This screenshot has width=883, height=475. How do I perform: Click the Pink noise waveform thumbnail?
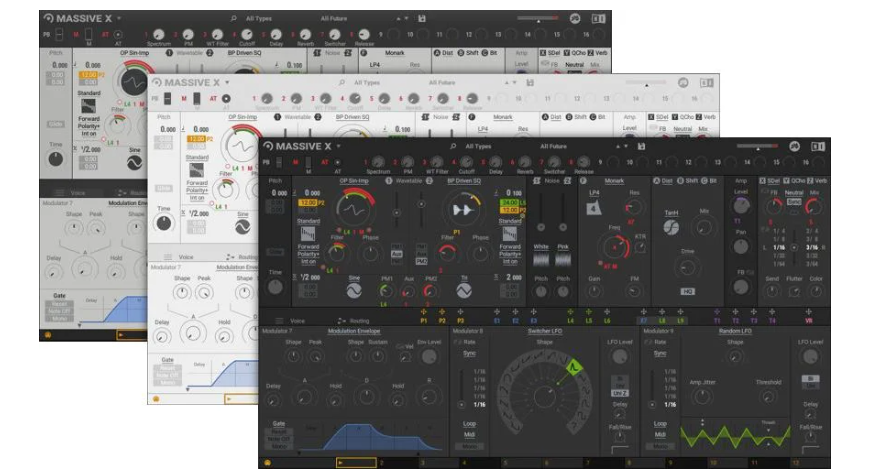click(x=563, y=259)
